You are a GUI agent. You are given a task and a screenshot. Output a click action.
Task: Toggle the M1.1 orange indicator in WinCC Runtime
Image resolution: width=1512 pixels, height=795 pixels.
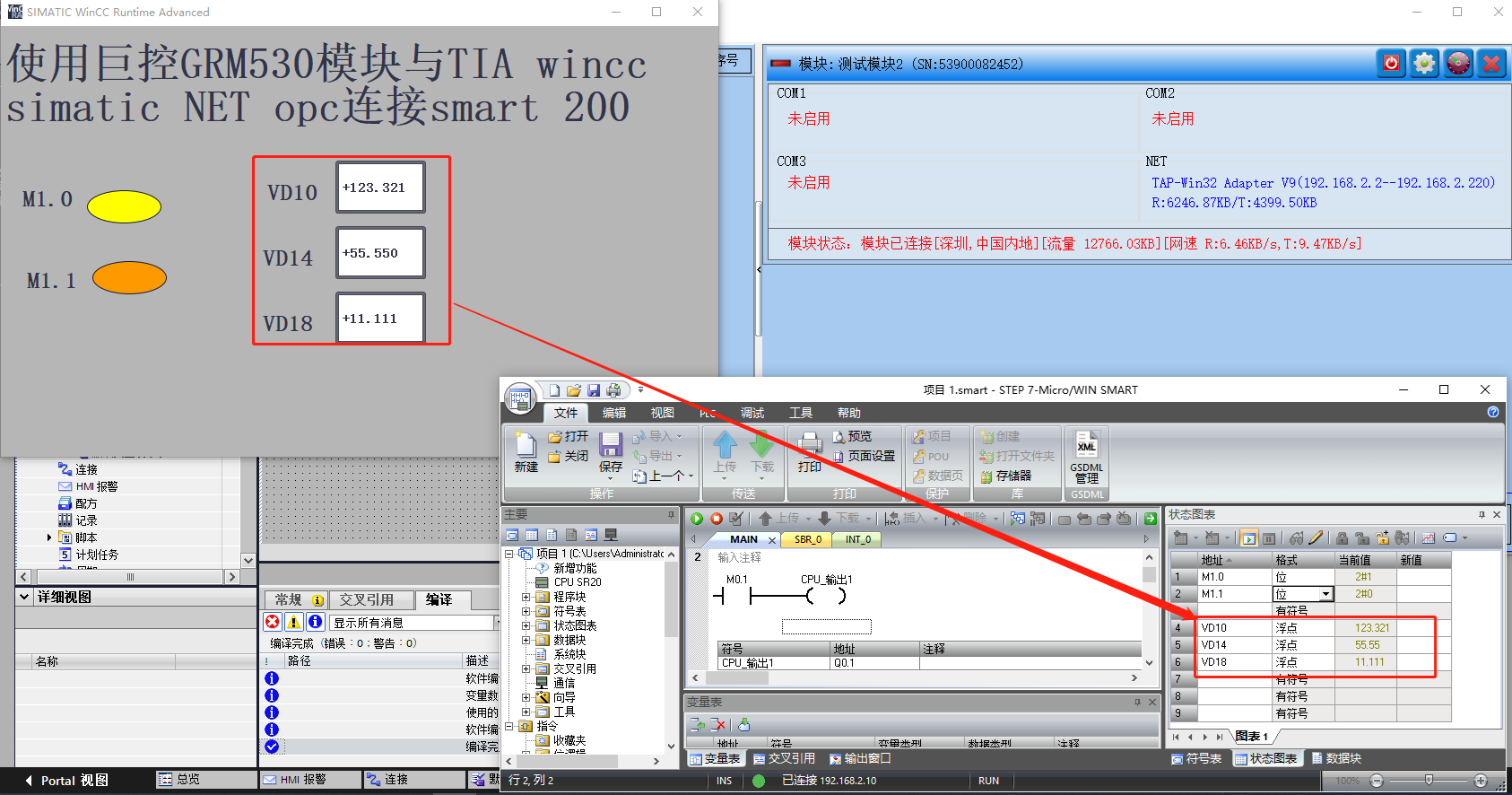tap(129, 277)
